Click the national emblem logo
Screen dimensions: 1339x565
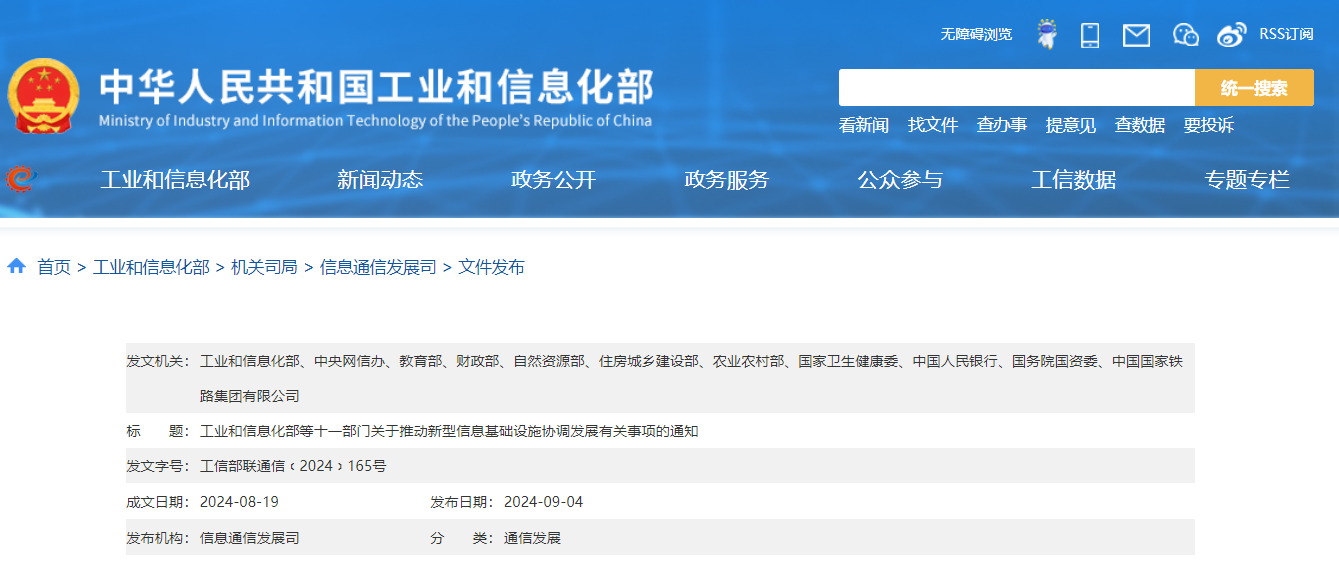[43, 96]
